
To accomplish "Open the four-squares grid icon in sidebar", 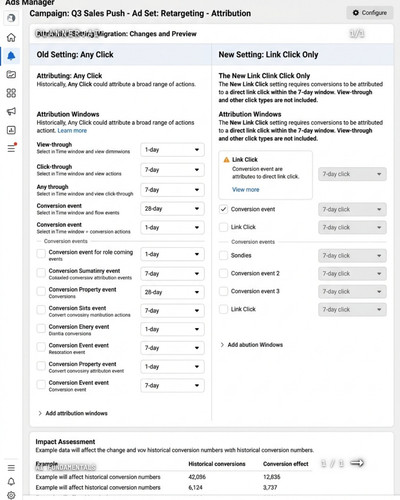I will [x=11, y=93].
